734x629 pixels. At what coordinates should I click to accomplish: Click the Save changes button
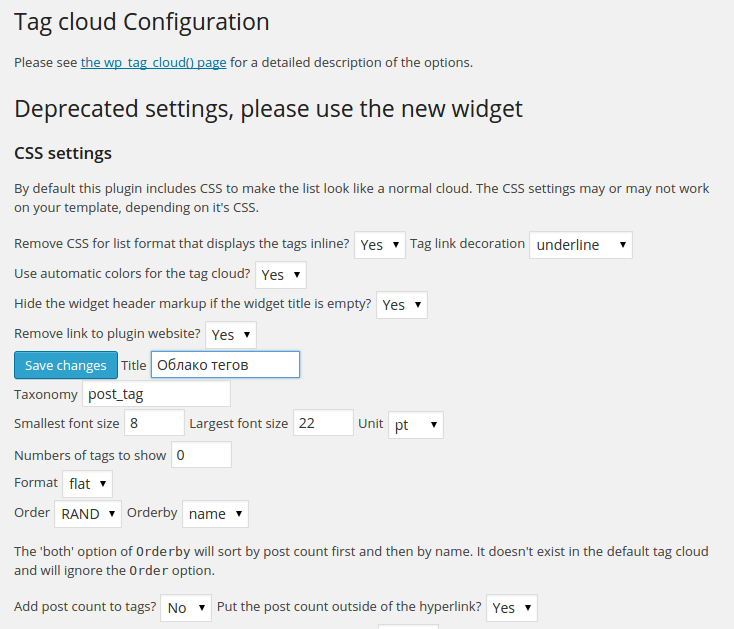click(65, 365)
